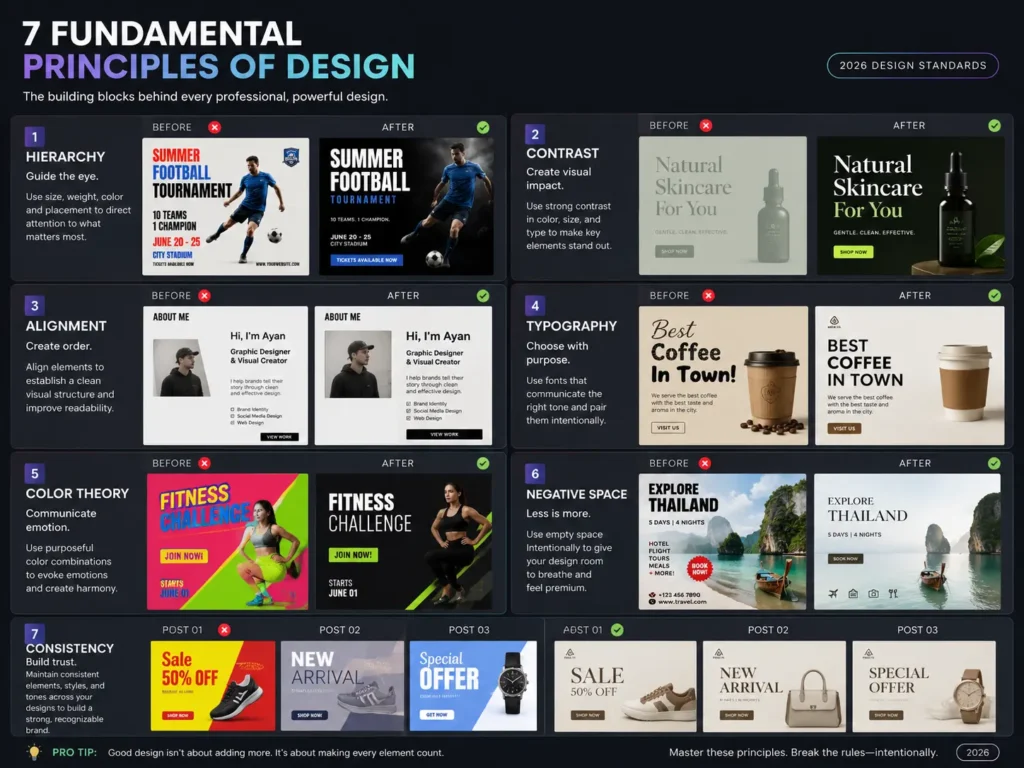This screenshot has width=1024, height=768.
Task: Select the gray NEW ARRIVAL sneaker post thumbnail
Action: click(x=342, y=686)
